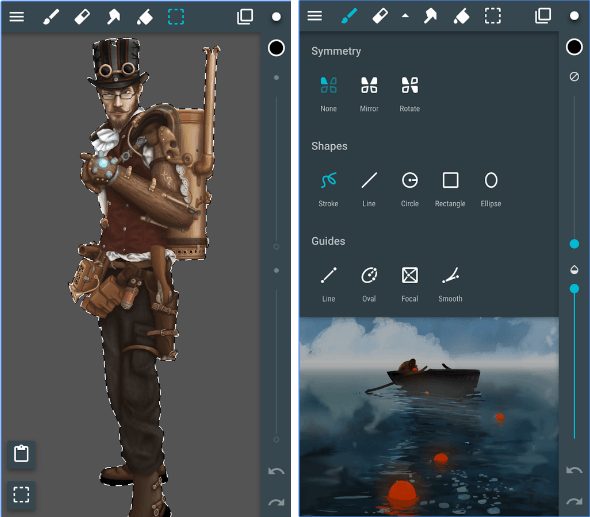Screen dimensions: 590x517
Task: Tap the paste clipboard button
Action: coord(21,453)
